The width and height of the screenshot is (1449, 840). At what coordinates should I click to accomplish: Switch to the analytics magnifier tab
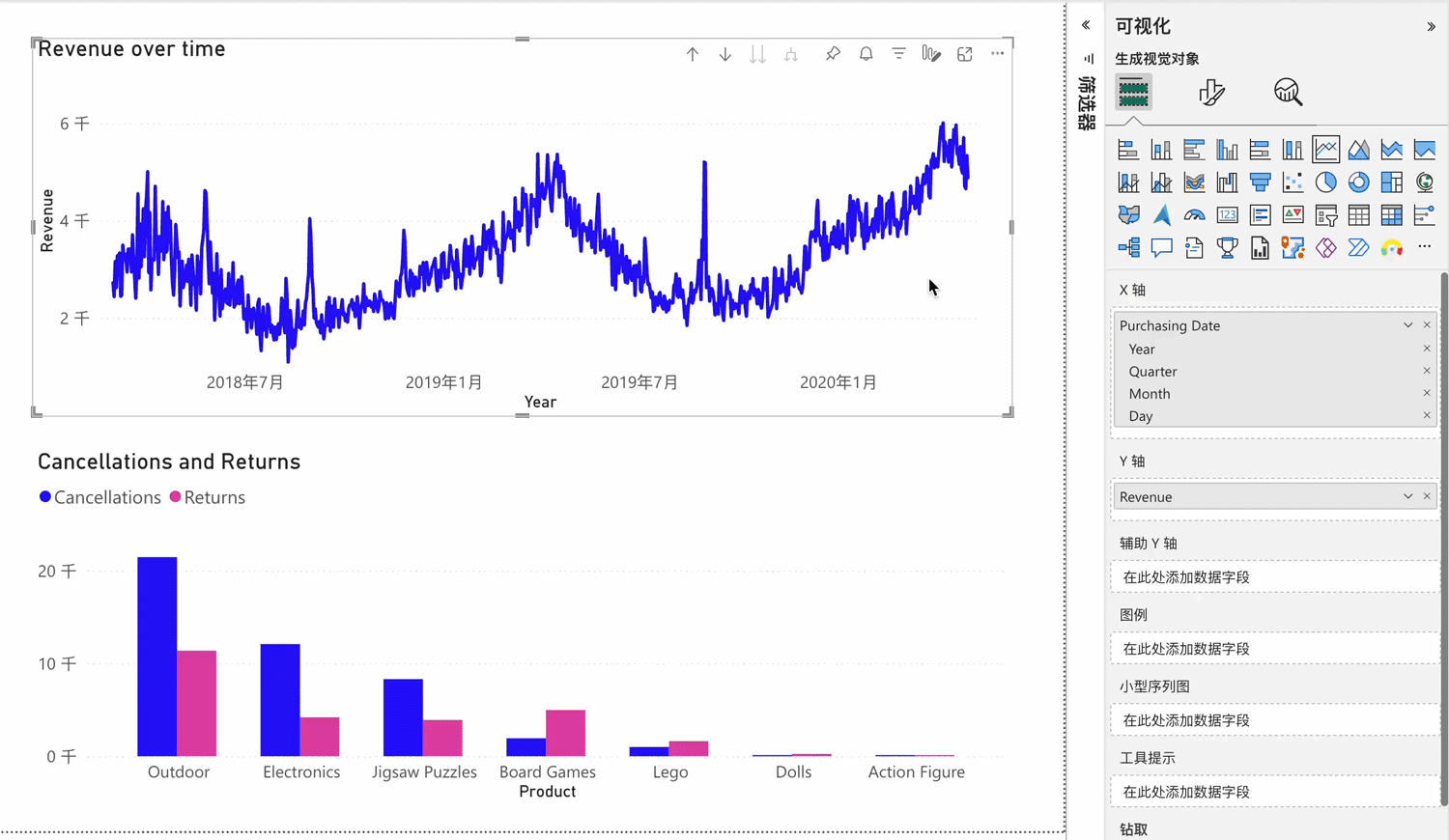pos(1288,93)
